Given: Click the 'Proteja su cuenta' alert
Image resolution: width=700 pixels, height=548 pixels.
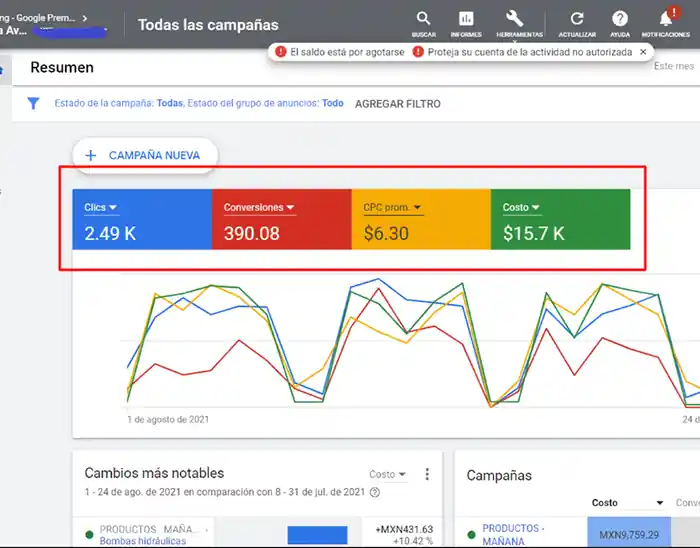Looking at the screenshot, I should tap(522, 52).
